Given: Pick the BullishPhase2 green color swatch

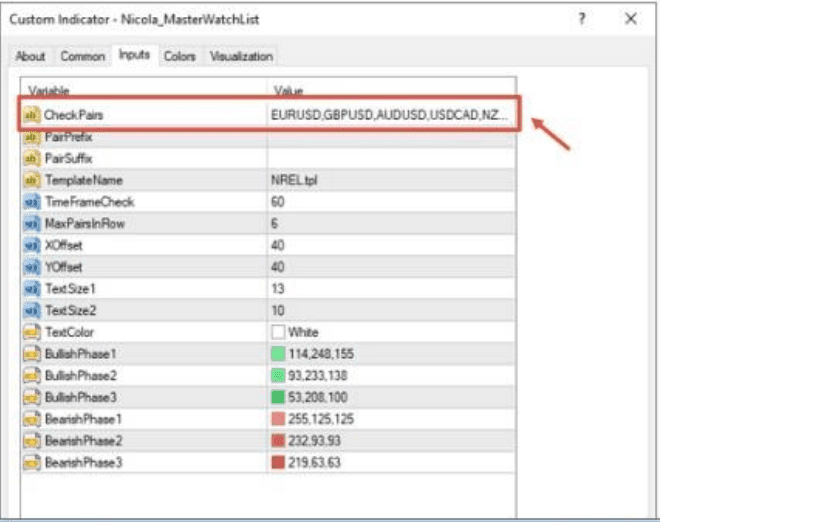Looking at the screenshot, I should 278,375.
